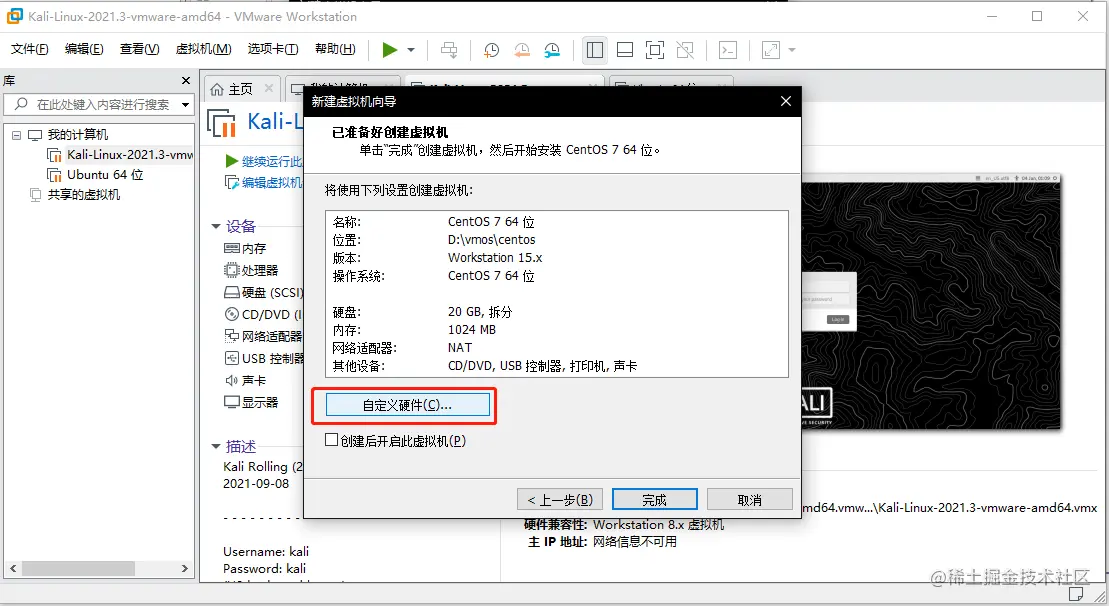Click the 网络适配器 network adapter icon
Viewport: 1109px width, 606px height.
[231, 336]
